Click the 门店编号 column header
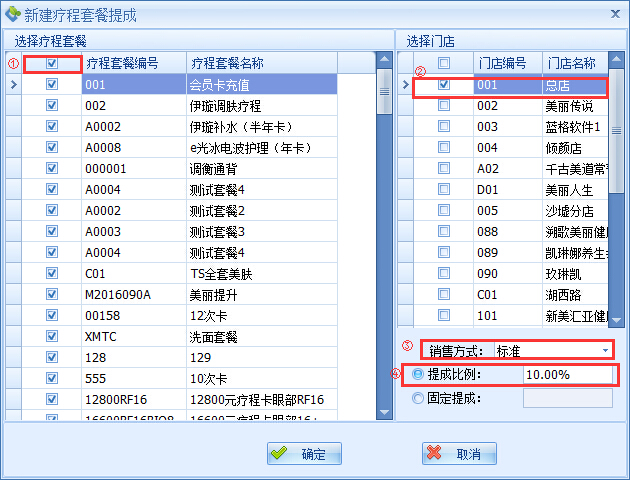The image size is (630, 480). 506,63
